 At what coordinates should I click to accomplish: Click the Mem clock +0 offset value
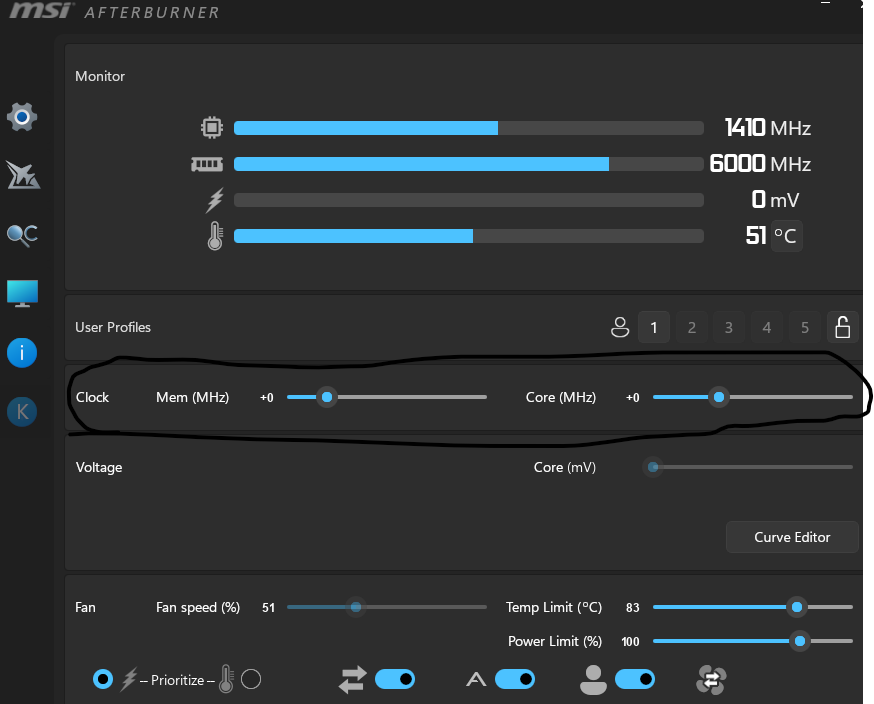267,397
